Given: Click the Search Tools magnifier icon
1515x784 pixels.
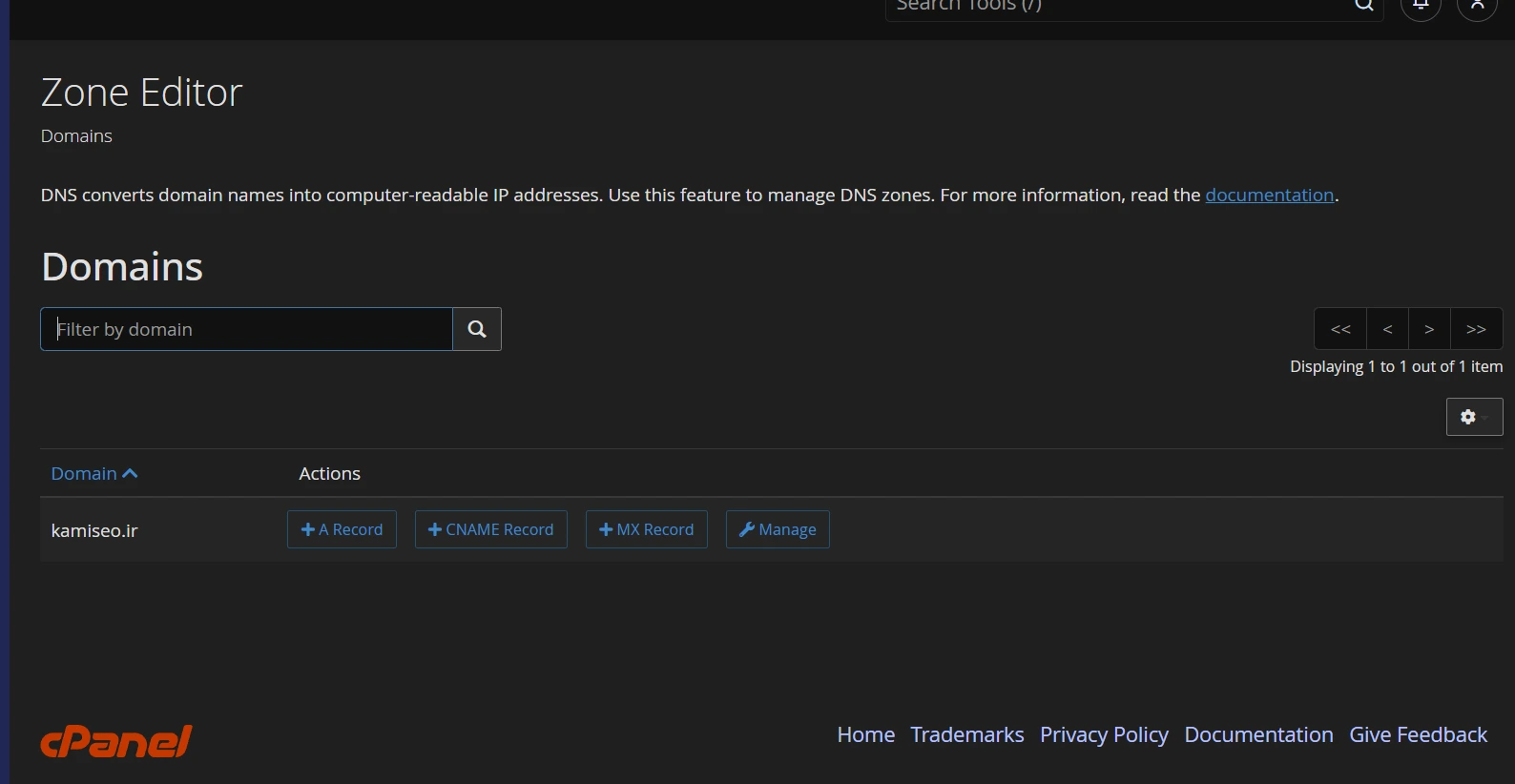Looking at the screenshot, I should coord(1364,6).
